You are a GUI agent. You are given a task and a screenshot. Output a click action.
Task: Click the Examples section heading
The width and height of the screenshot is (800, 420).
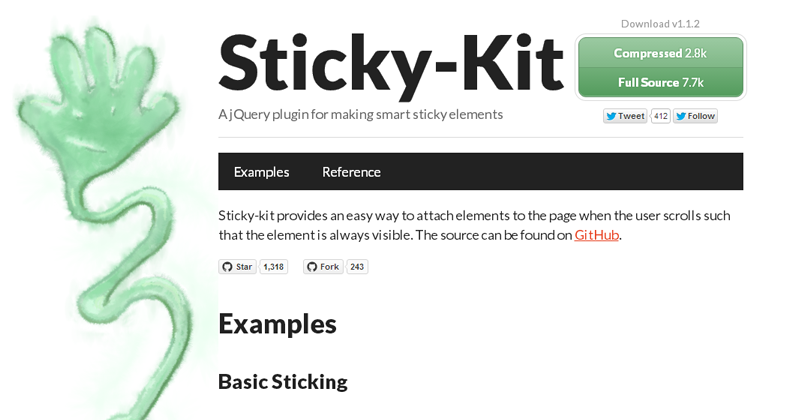[277, 323]
